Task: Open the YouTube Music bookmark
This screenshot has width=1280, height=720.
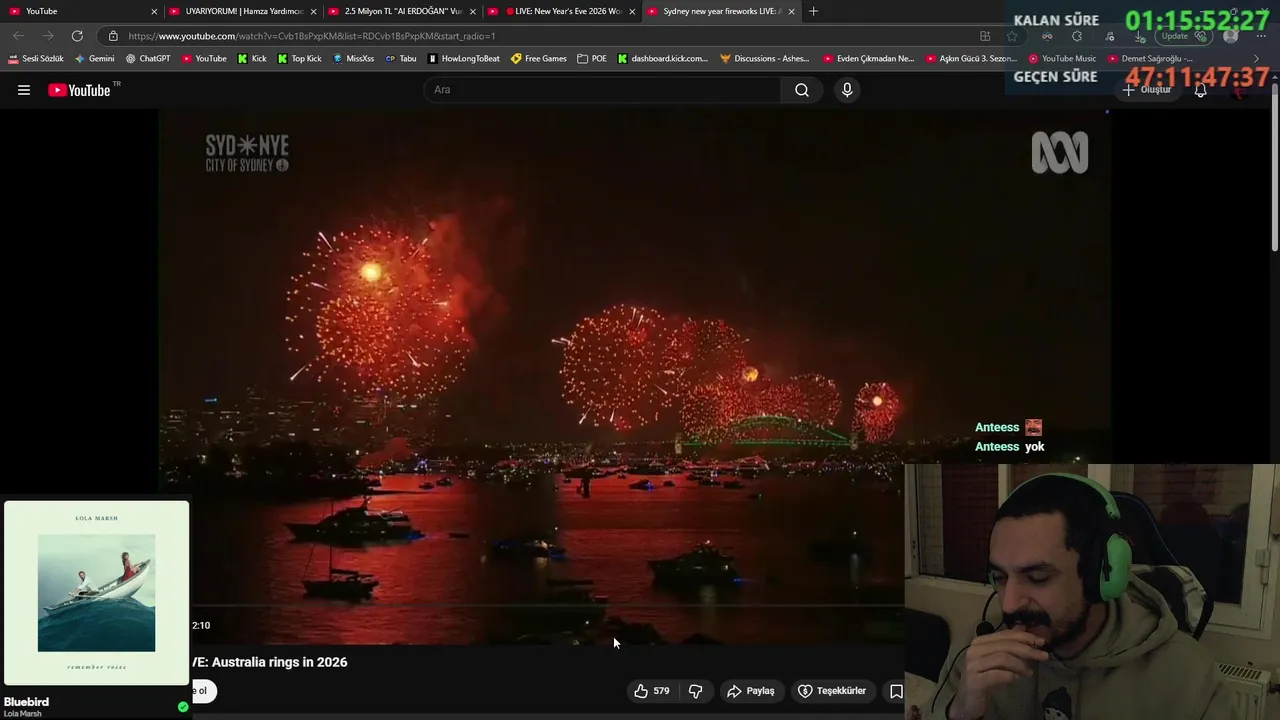Action: [x=1063, y=59]
